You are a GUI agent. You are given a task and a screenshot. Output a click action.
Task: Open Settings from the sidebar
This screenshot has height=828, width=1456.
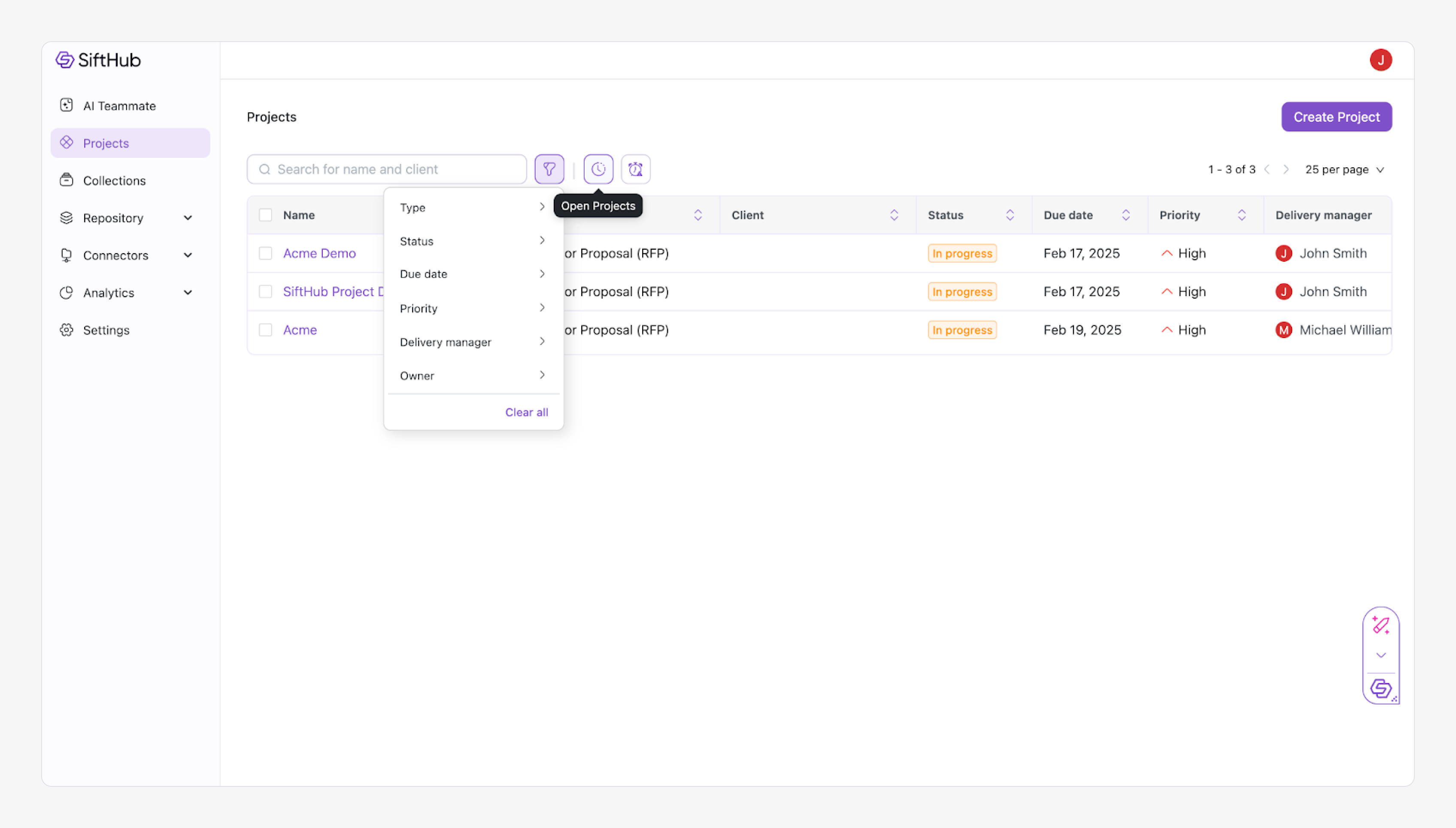pyautogui.click(x=106, y=330)
